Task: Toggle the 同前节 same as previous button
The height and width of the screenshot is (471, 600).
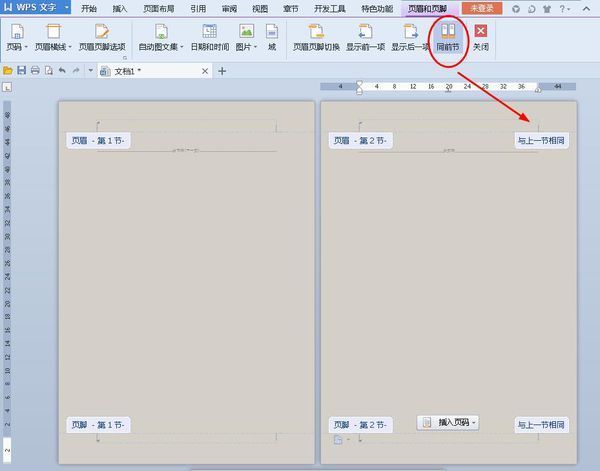Action: [x=448, y=38]
